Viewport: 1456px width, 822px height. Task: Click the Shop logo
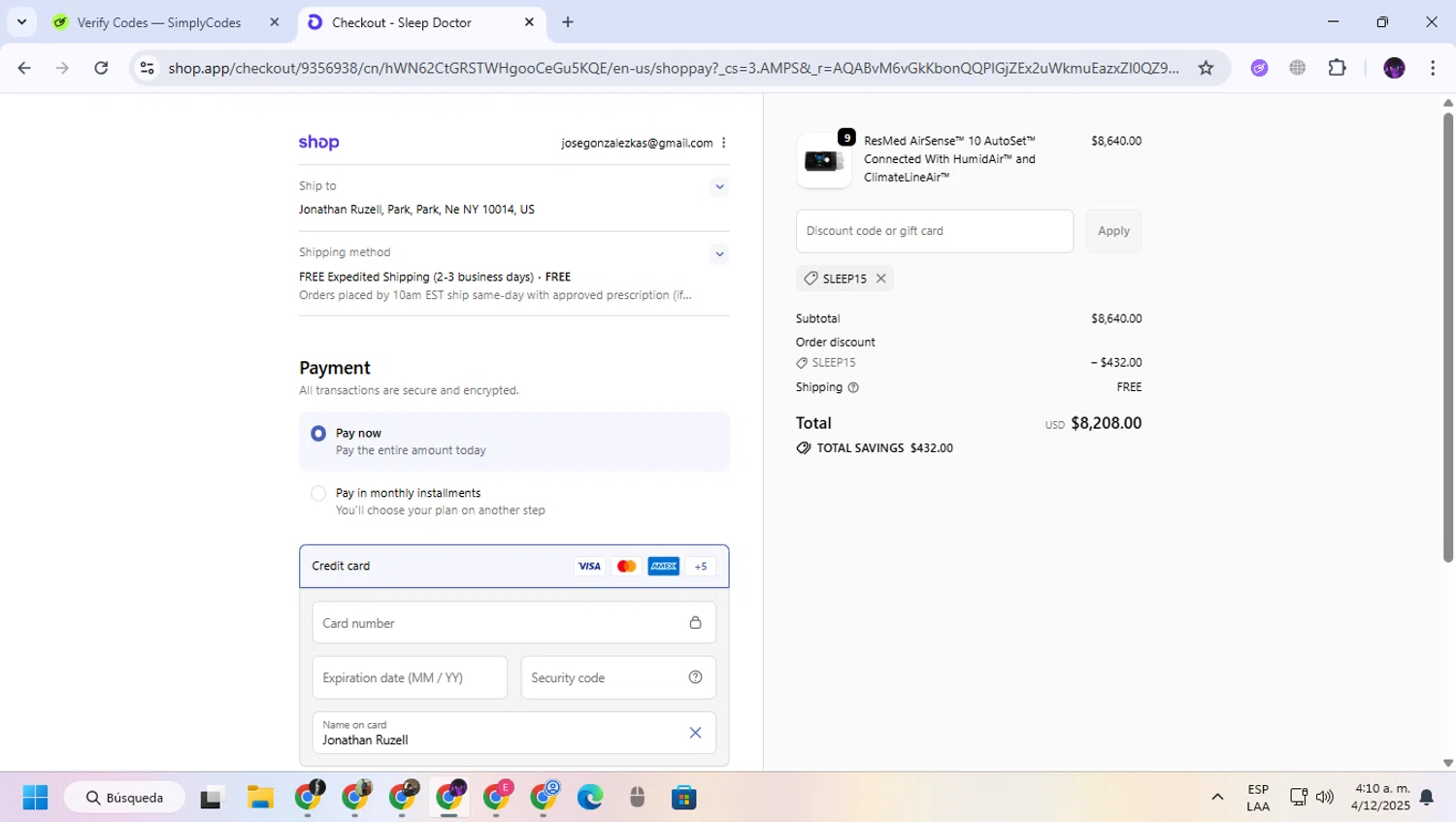pos(318,143)
